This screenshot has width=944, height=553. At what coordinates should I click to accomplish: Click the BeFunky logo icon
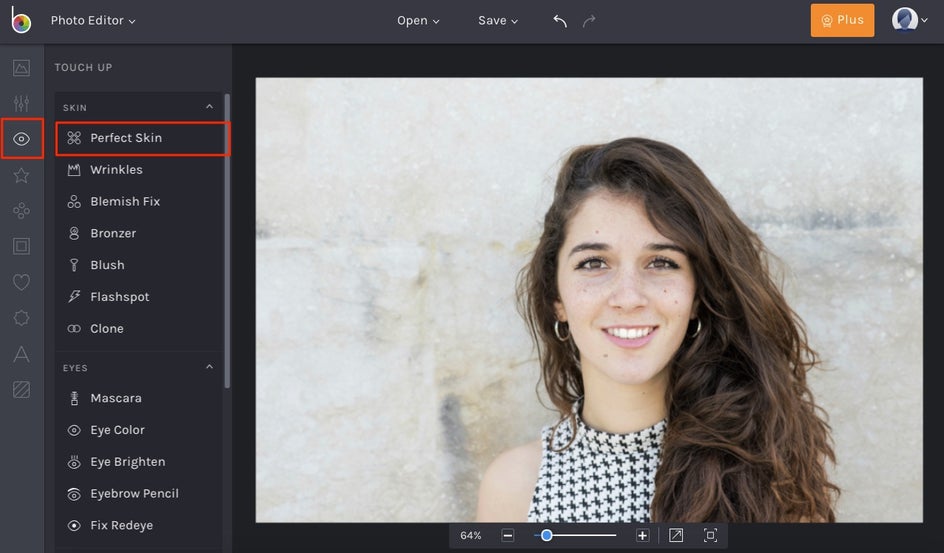click(21, 20)
